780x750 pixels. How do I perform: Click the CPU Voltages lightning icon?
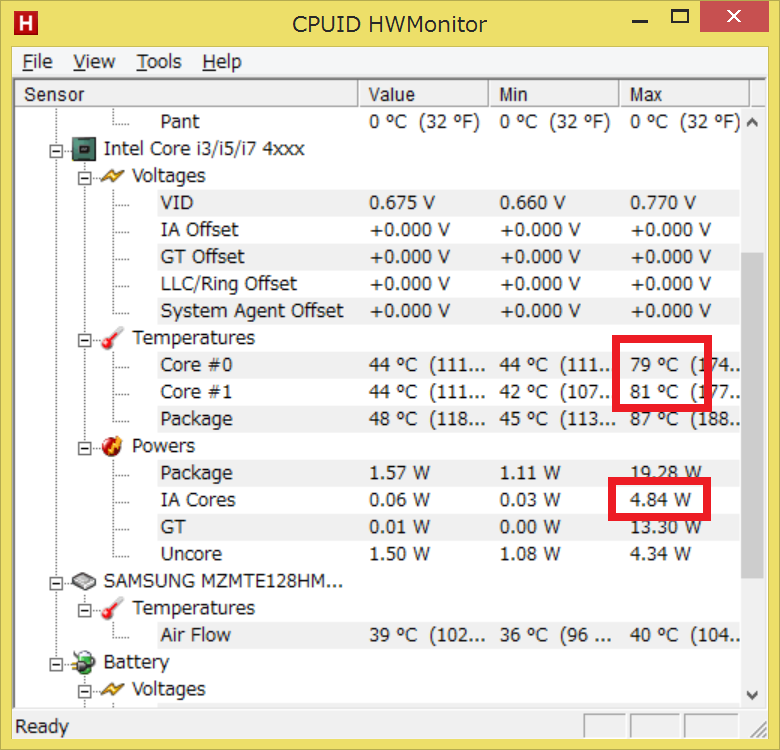click(x=112, y=176)
